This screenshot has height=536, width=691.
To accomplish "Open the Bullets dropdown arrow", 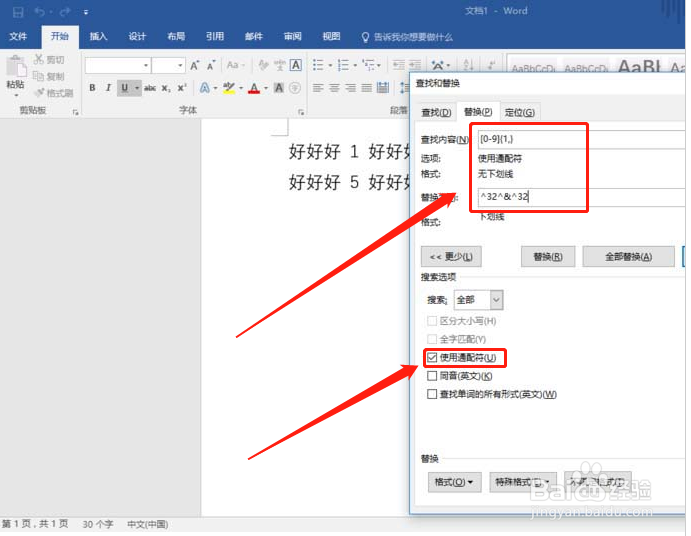I will 330,66.
